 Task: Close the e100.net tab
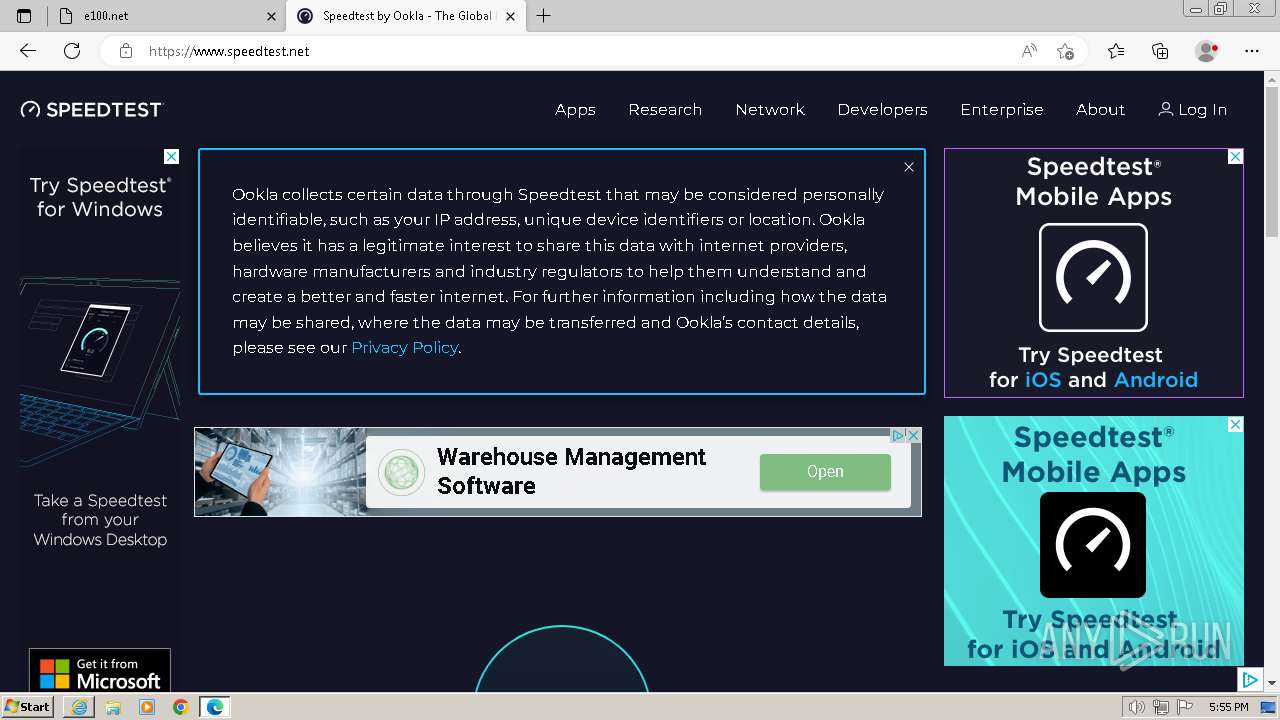click(272, 16)
